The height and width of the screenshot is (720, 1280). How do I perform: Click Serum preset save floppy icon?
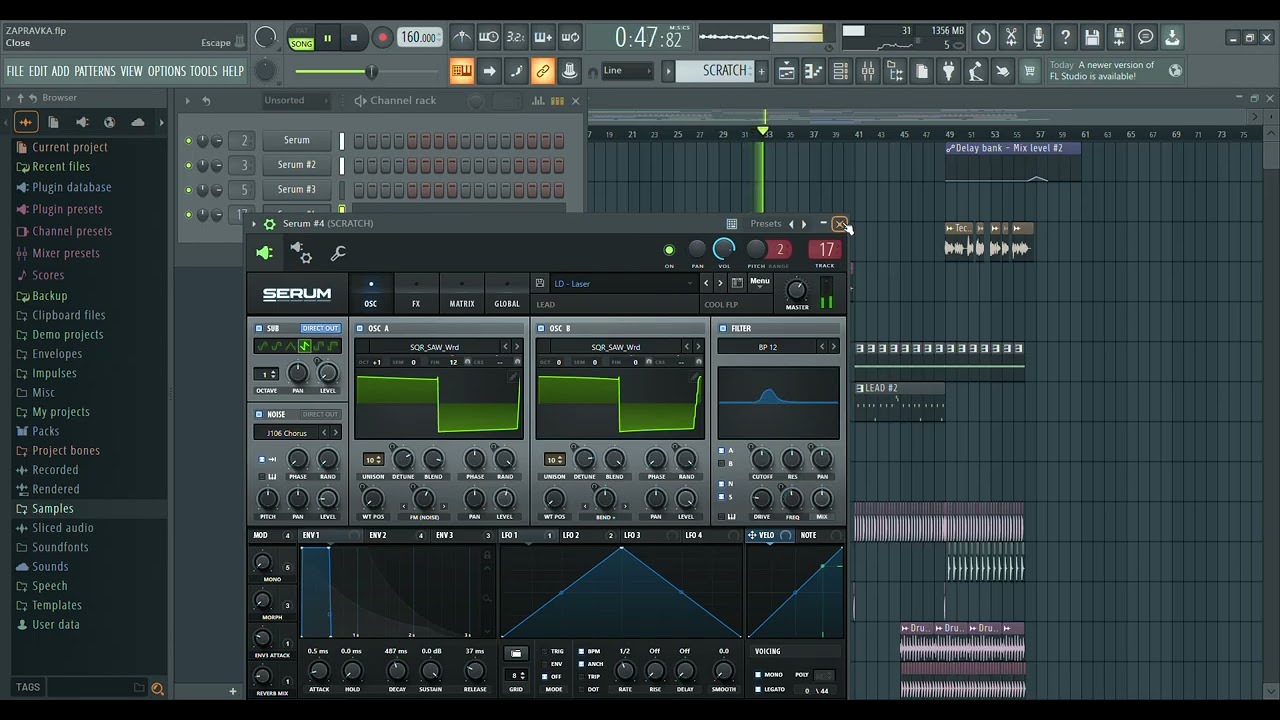(x=540, y=284)
